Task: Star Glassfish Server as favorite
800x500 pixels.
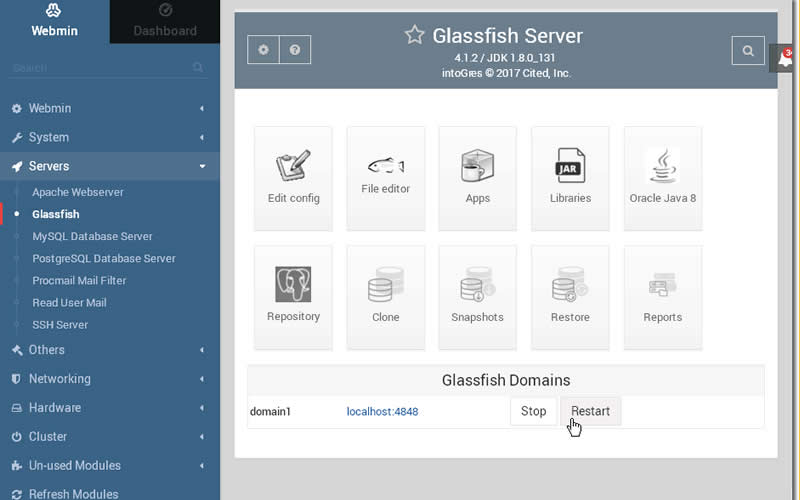Action: pos(414,35)
